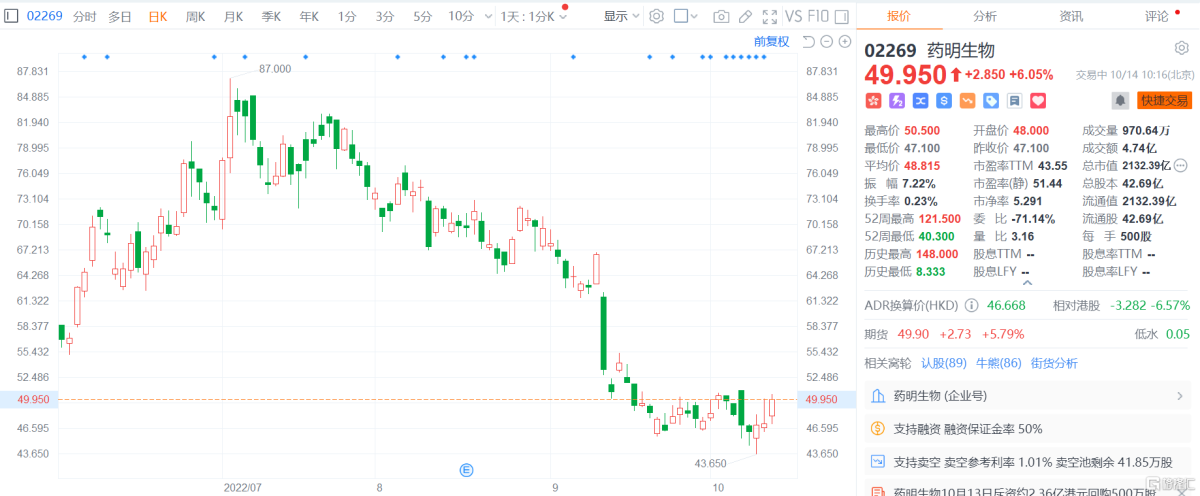1200x496 pixels.
Task: Zoom in chart with plus icon
Action: pos(844,41)
